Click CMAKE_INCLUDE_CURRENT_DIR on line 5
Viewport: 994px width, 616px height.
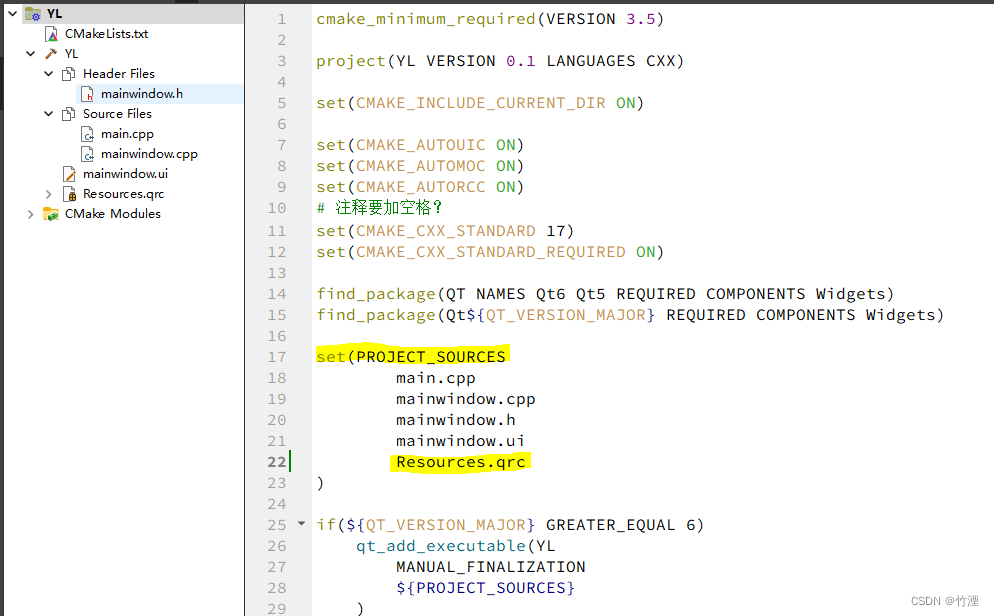coord(481,103)
